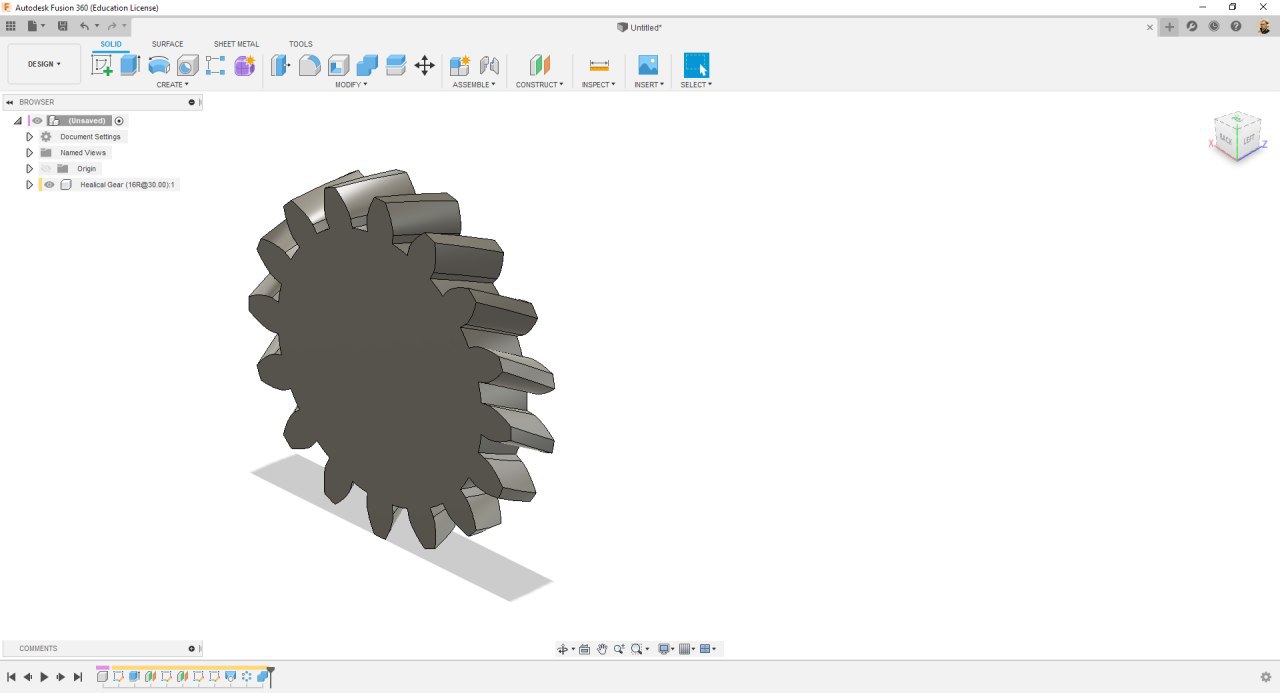The width and height of the screenshot is (1280, 693).
Task: Open the Job Status clock icon
Action: [1214, 26]
